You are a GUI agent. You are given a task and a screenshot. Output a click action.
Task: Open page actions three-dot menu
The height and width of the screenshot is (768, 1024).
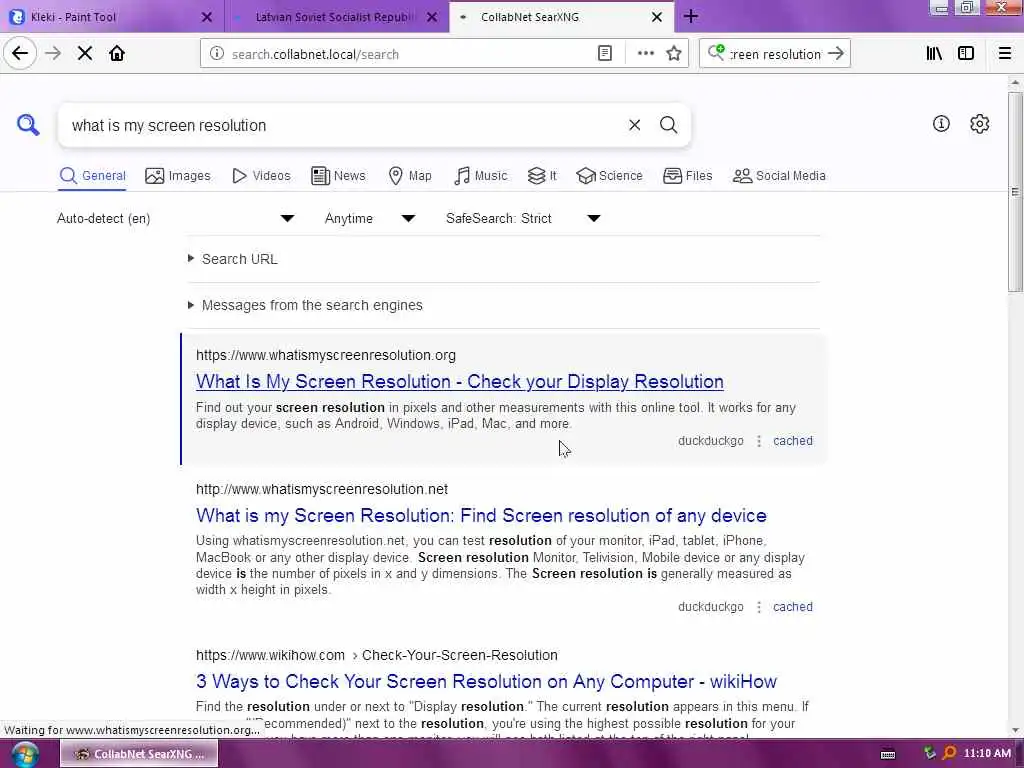[x=645, y=54]
